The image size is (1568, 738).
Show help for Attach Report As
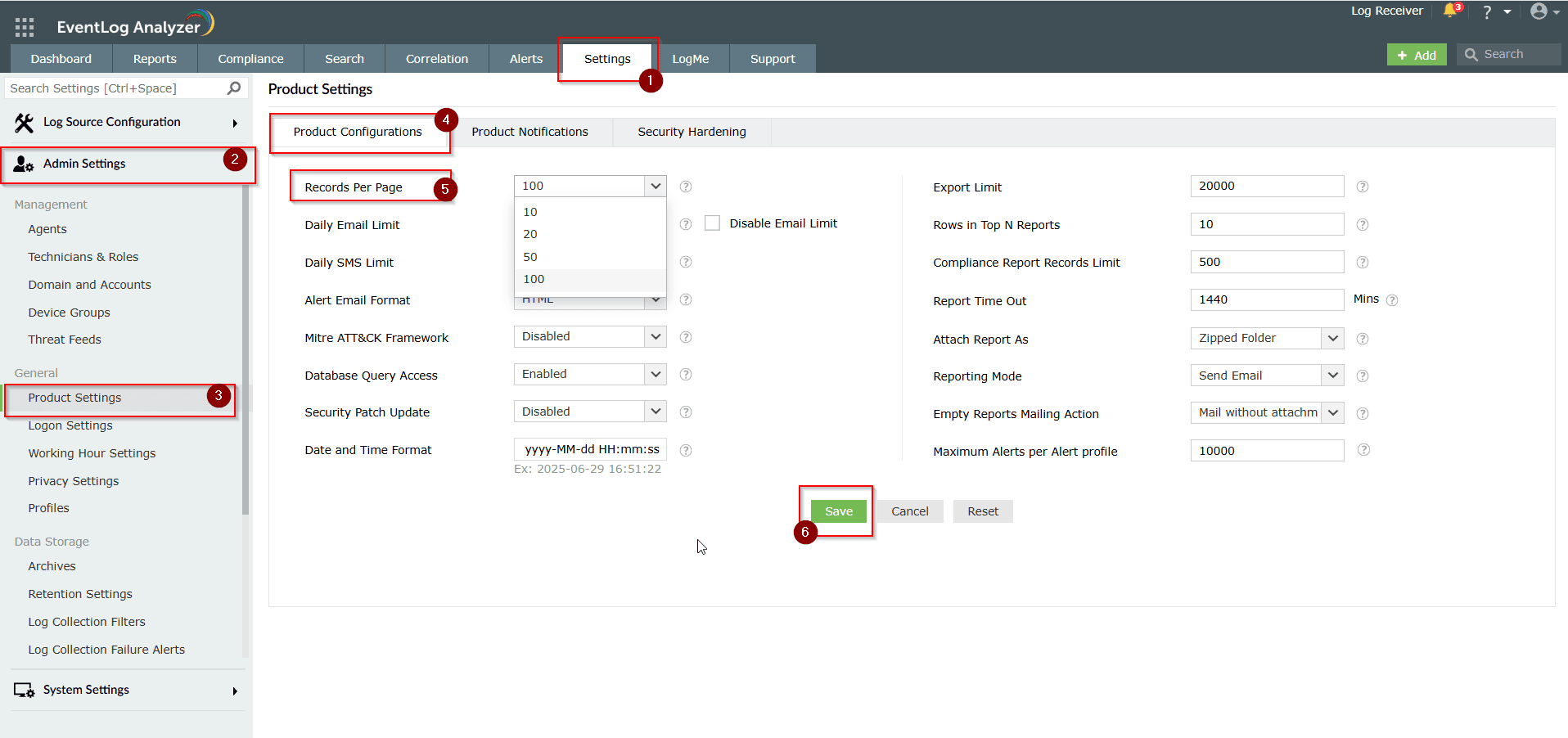tap(1363, 339)
